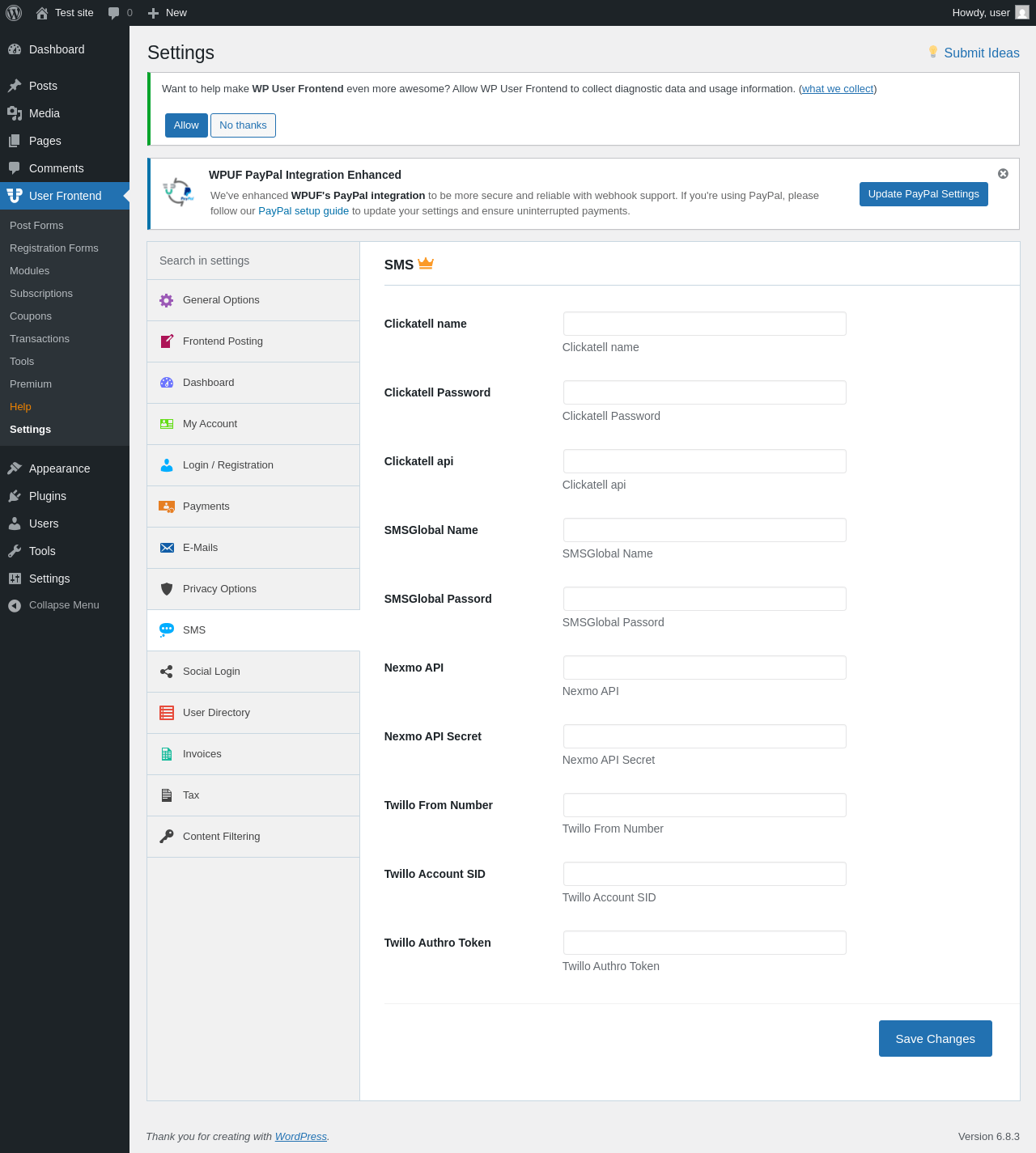Click the Users icon in sidebar
The image size is (1036, 1153).
[x=15, y=524]
